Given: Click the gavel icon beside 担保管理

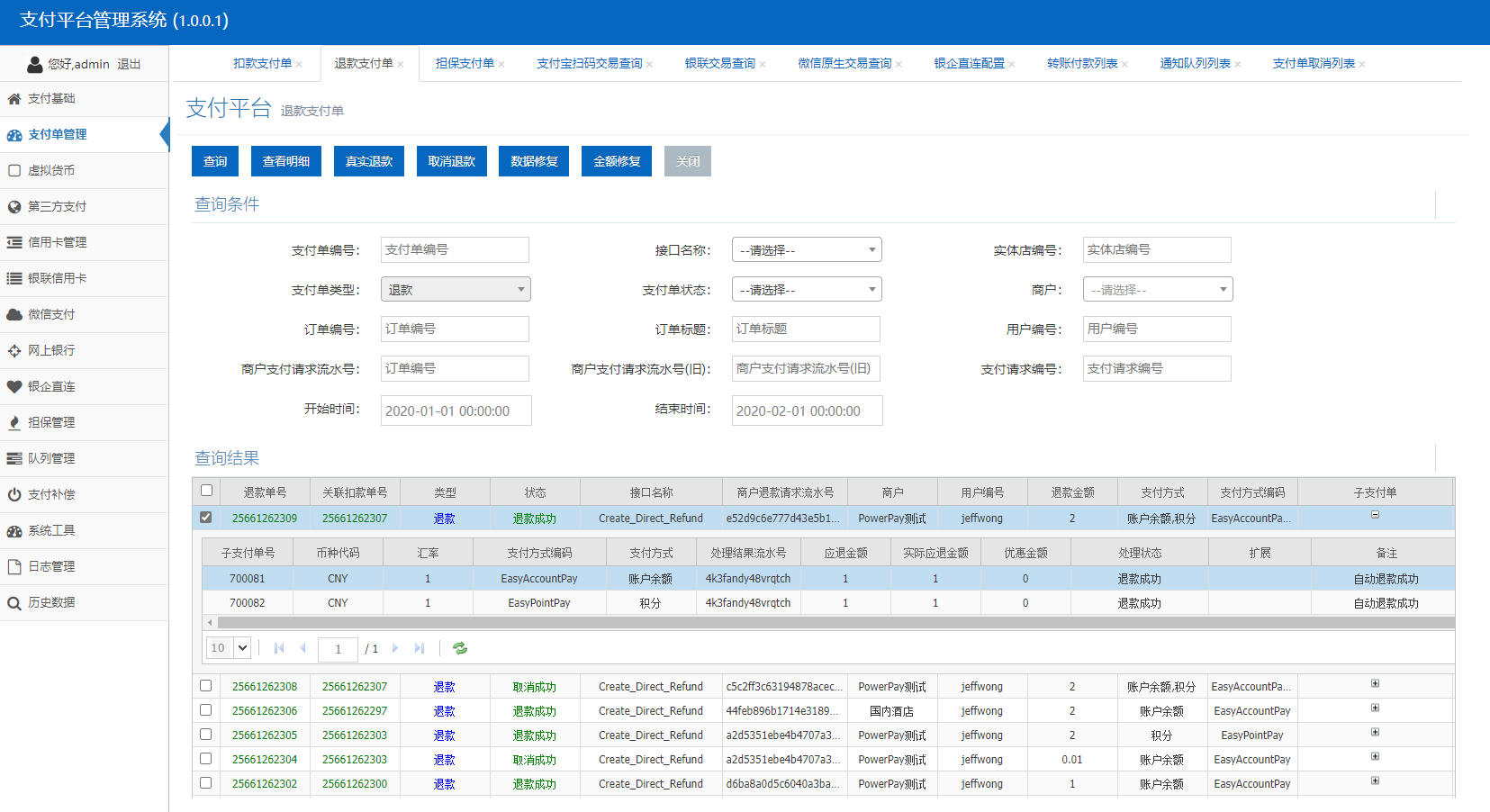Looking at the screenshot, I should [14, 423].
